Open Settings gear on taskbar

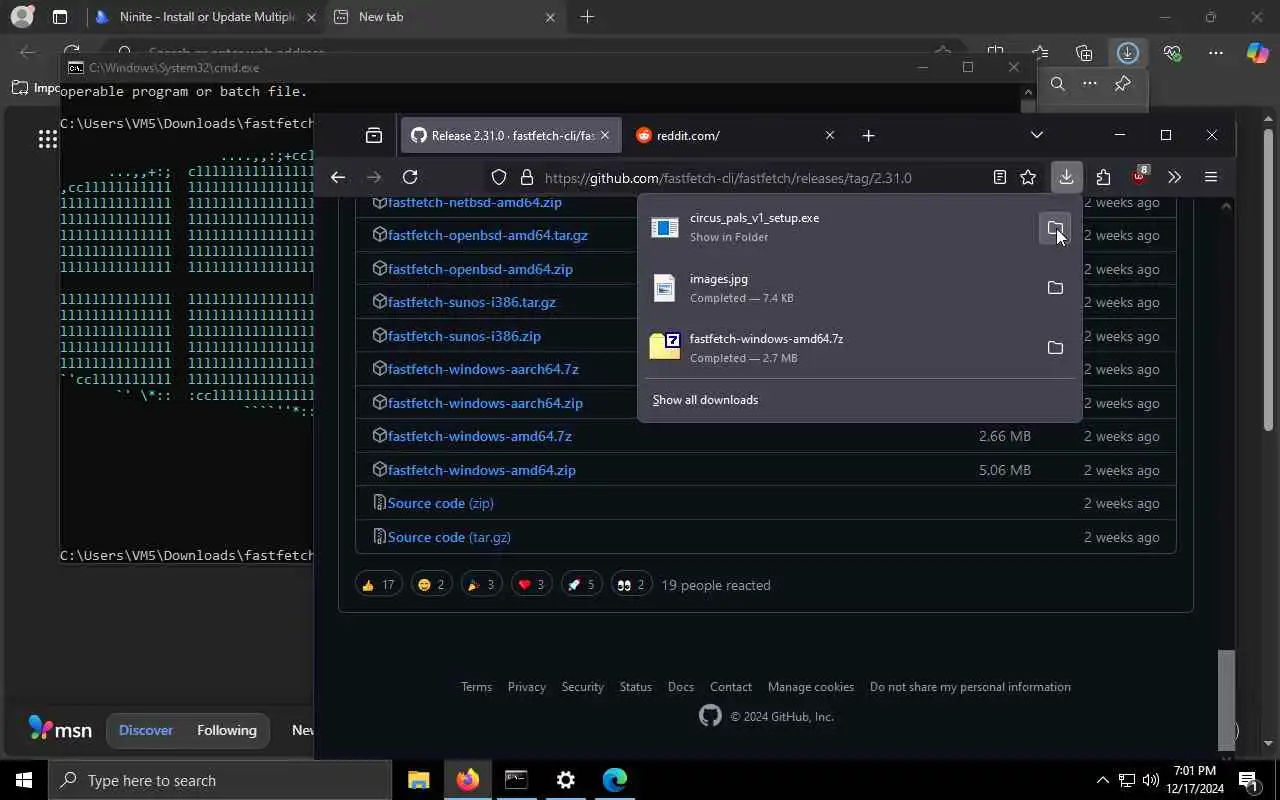[x=566, y=780]
